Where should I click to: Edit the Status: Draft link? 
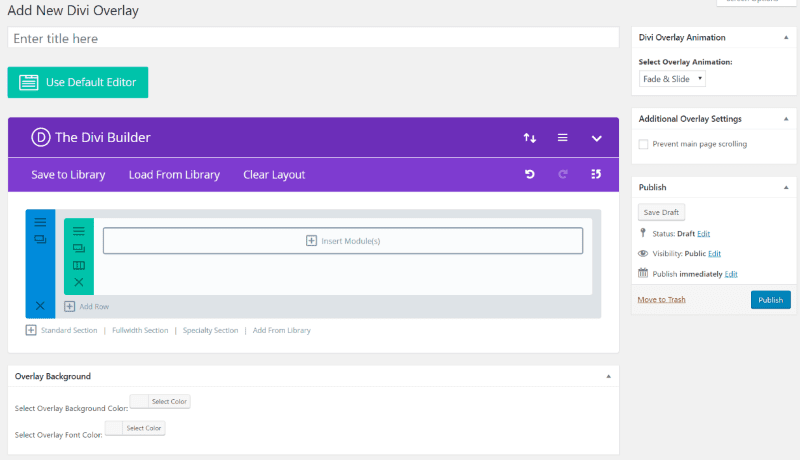(x=704, y=234)
